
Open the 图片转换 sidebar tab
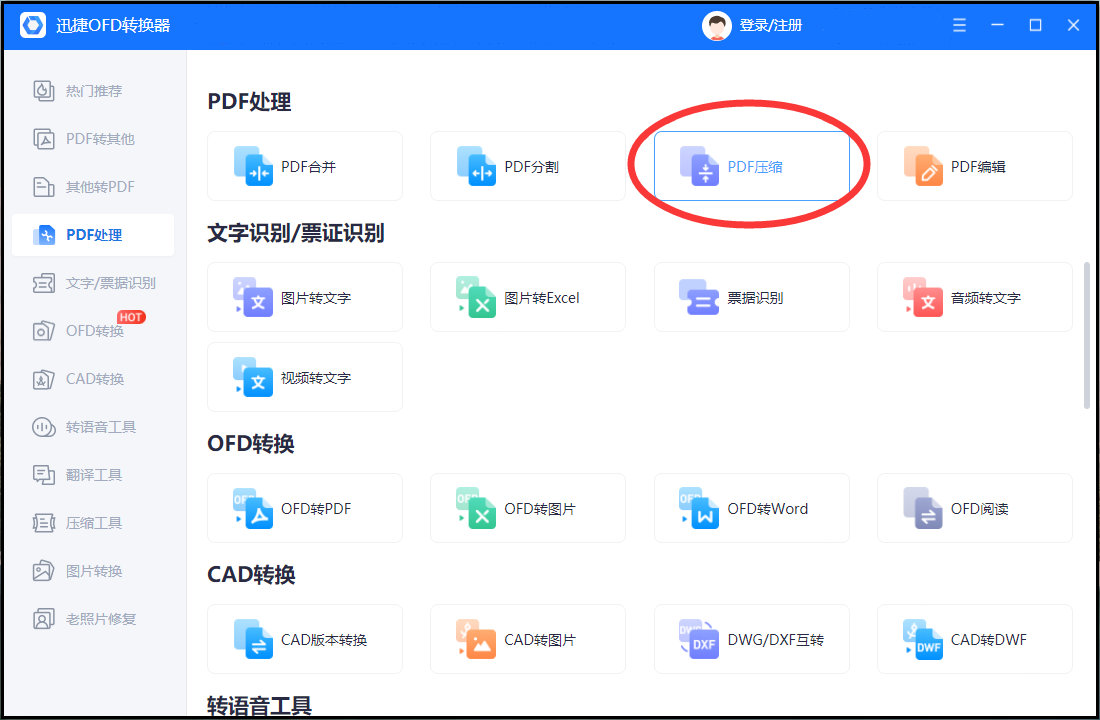(93, 571)
